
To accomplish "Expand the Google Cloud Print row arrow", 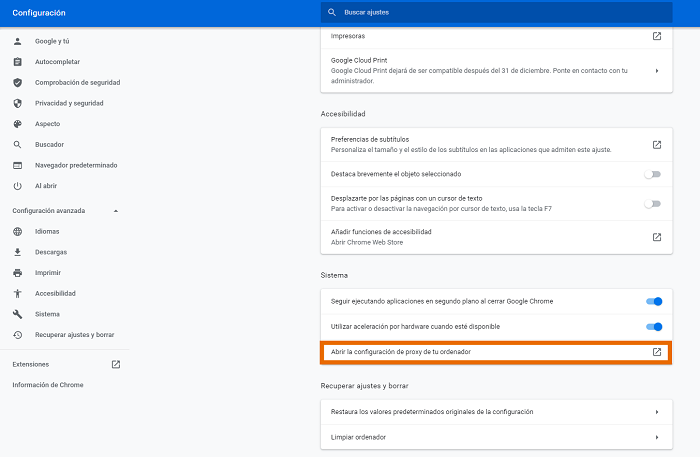I will pyautogui.click(x=657, y=71).
